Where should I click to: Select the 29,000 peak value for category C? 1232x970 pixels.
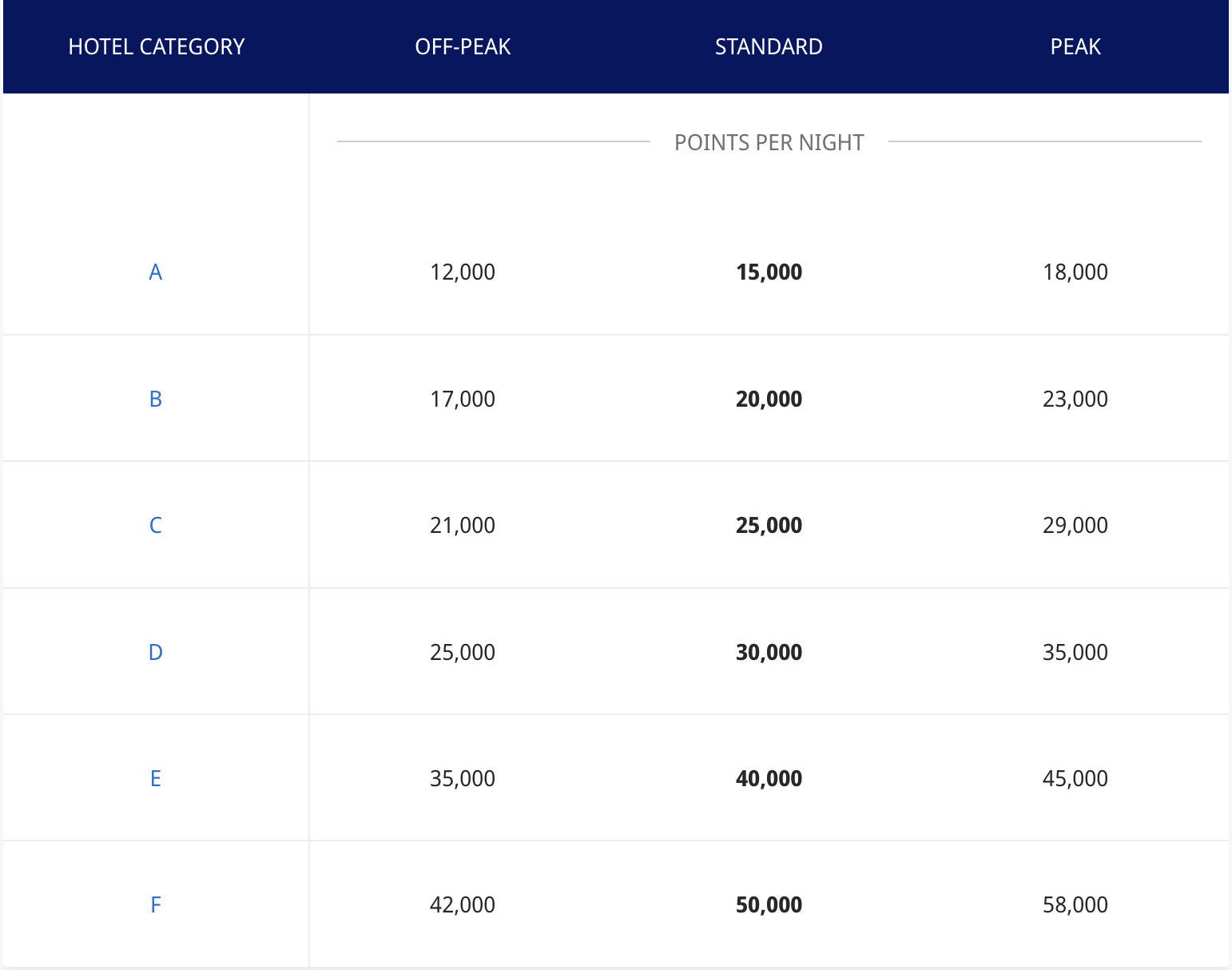tap(1075, 525)
